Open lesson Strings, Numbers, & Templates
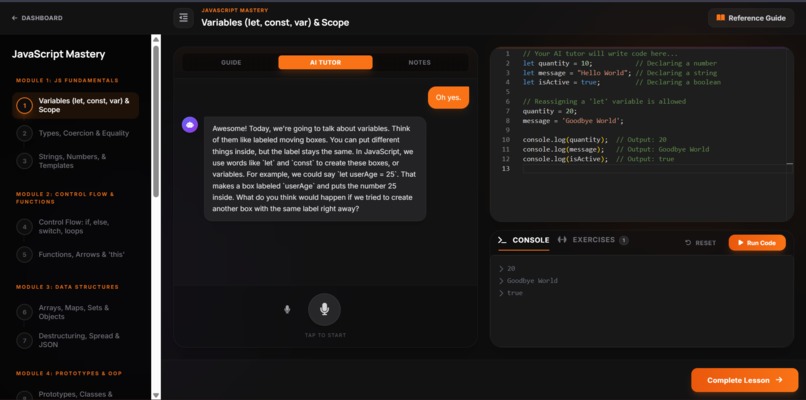806x400 pixels. click(76, 161)
